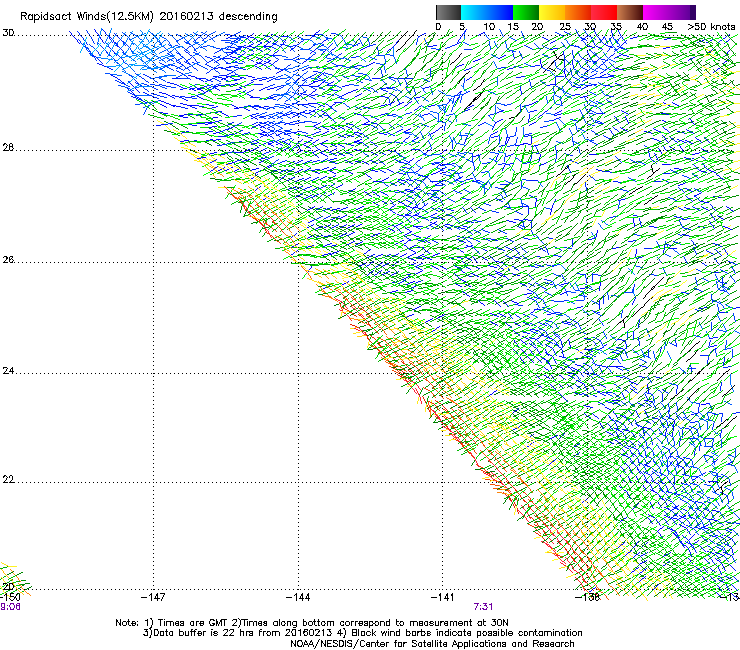
Task: Click the legend tick label 40
Action: 642,27
